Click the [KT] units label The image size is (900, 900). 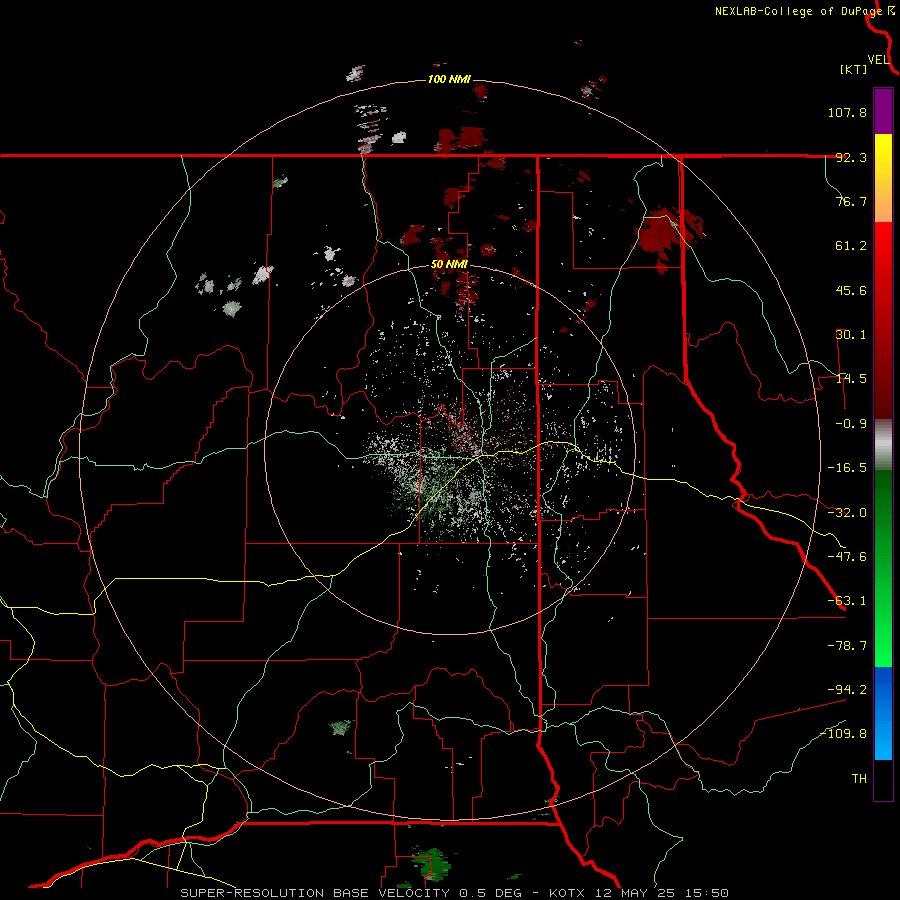click(x=854, y=70)
